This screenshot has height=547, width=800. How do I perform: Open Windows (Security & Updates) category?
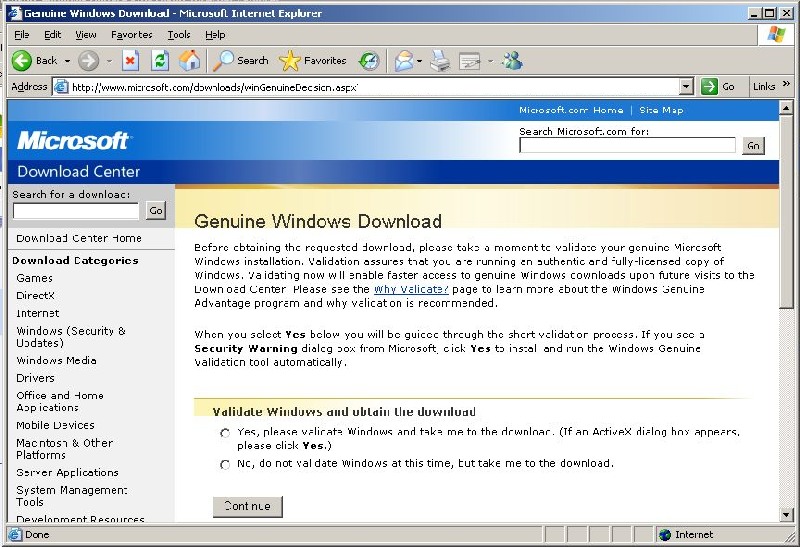[x=71, y=337]
